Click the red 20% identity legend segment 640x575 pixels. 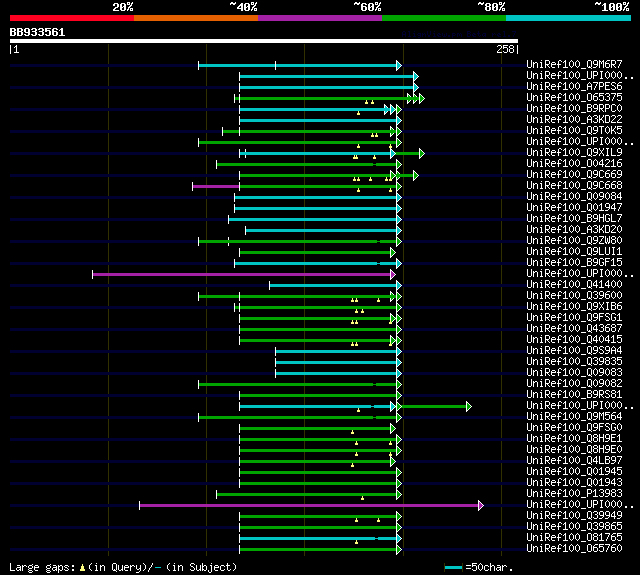[x=72, y=18]
